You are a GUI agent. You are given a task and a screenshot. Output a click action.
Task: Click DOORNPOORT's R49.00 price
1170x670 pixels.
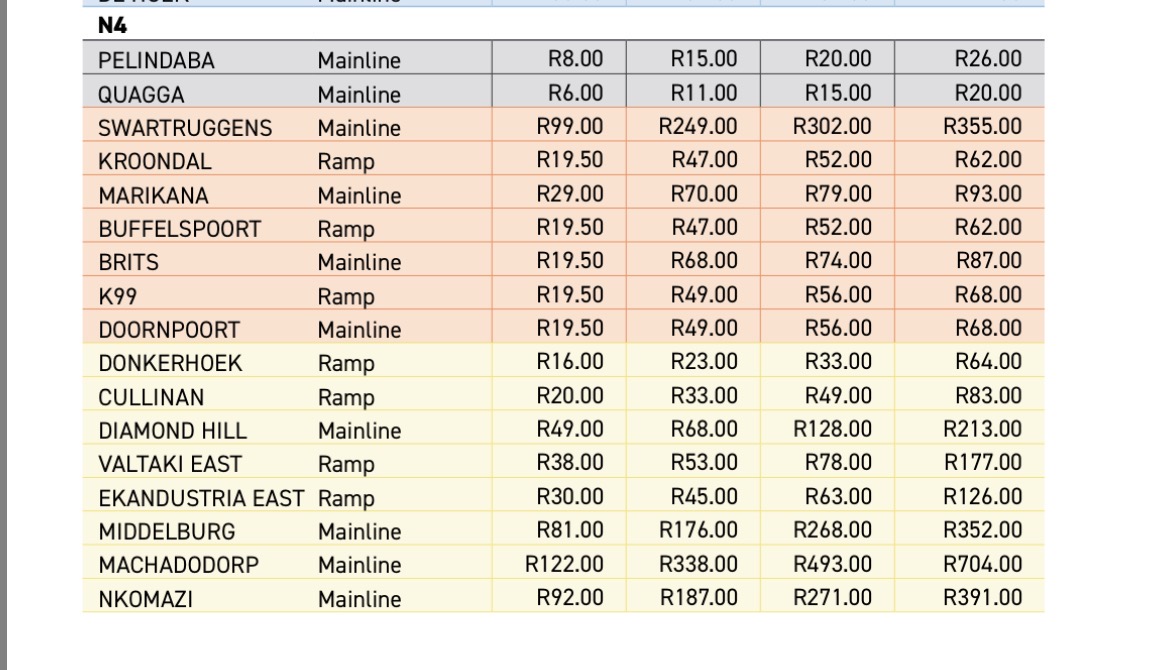(704, 328)
